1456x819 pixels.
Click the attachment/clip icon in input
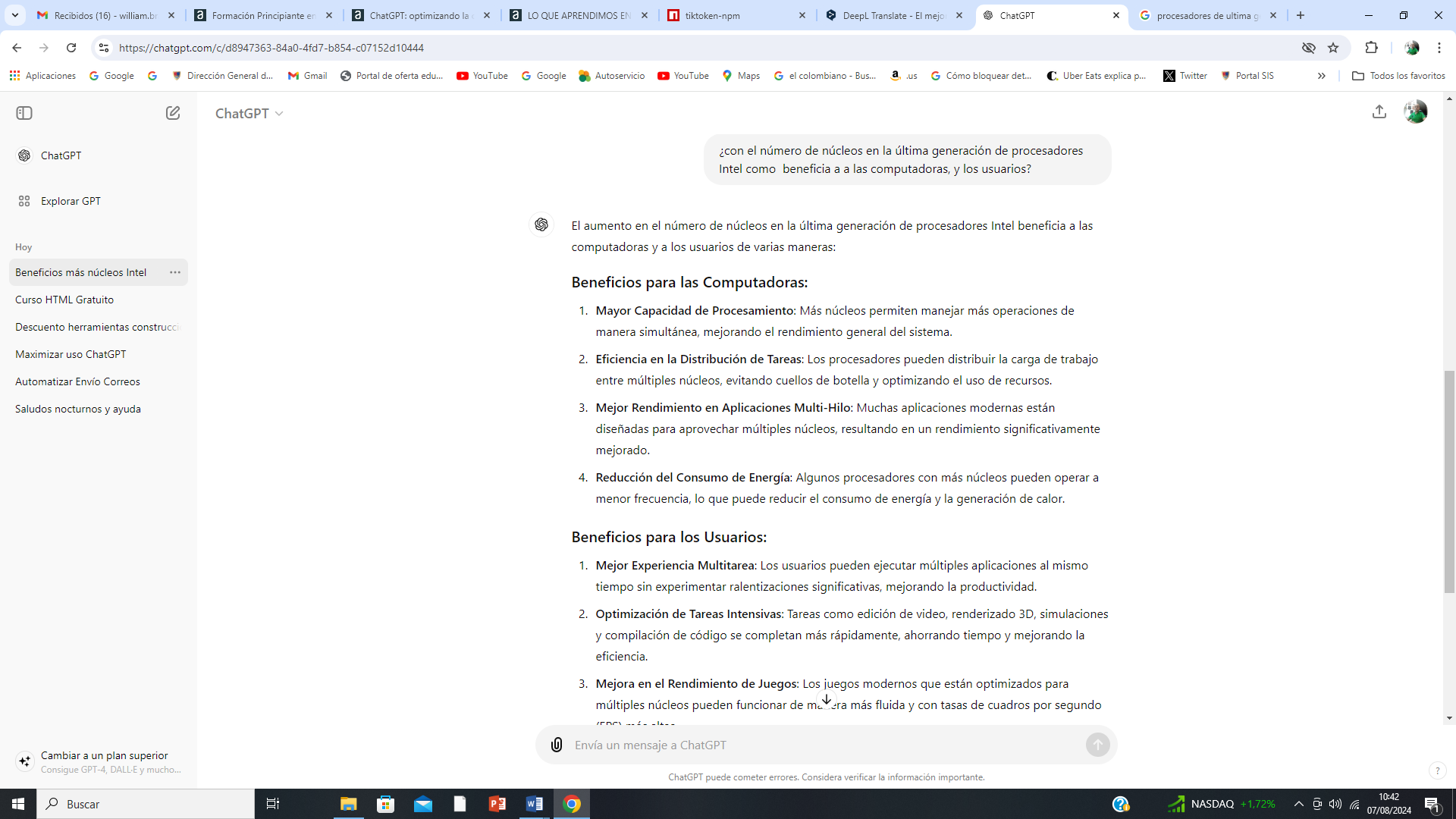[x=556, y=745]
